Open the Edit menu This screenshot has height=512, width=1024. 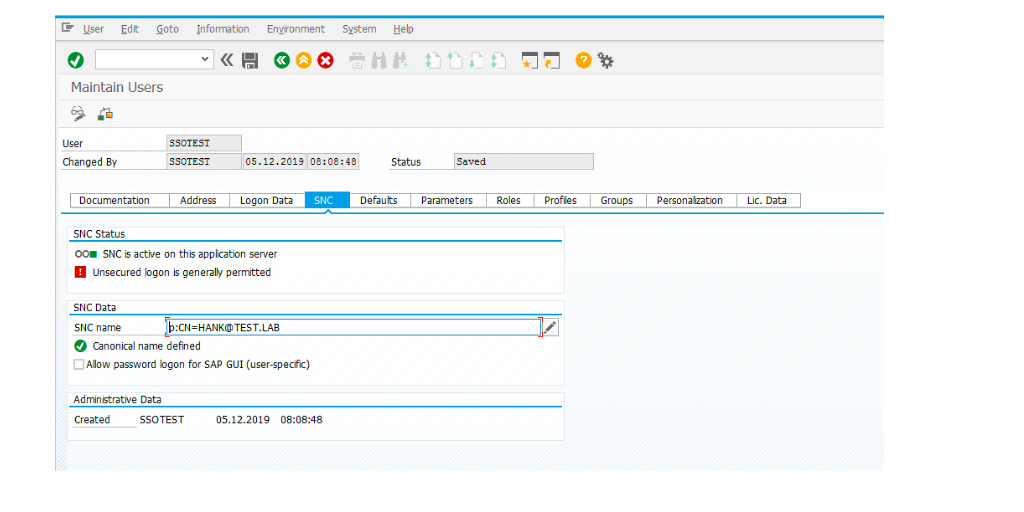click(x=130, y=29)
